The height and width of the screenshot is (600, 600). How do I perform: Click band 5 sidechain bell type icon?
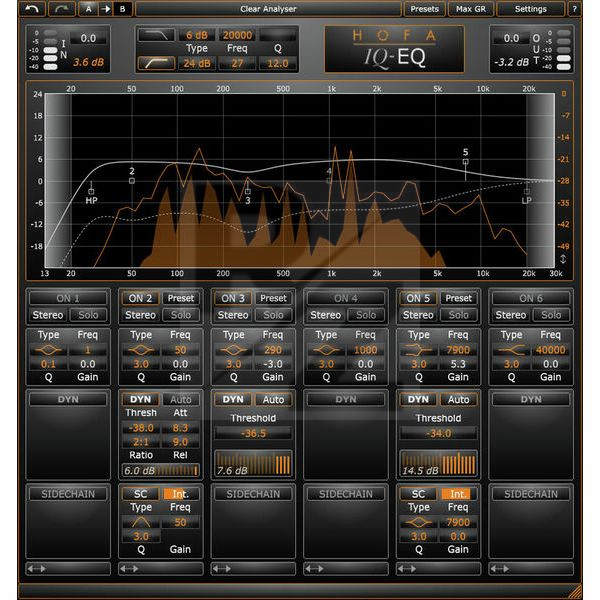pos(419,522)
